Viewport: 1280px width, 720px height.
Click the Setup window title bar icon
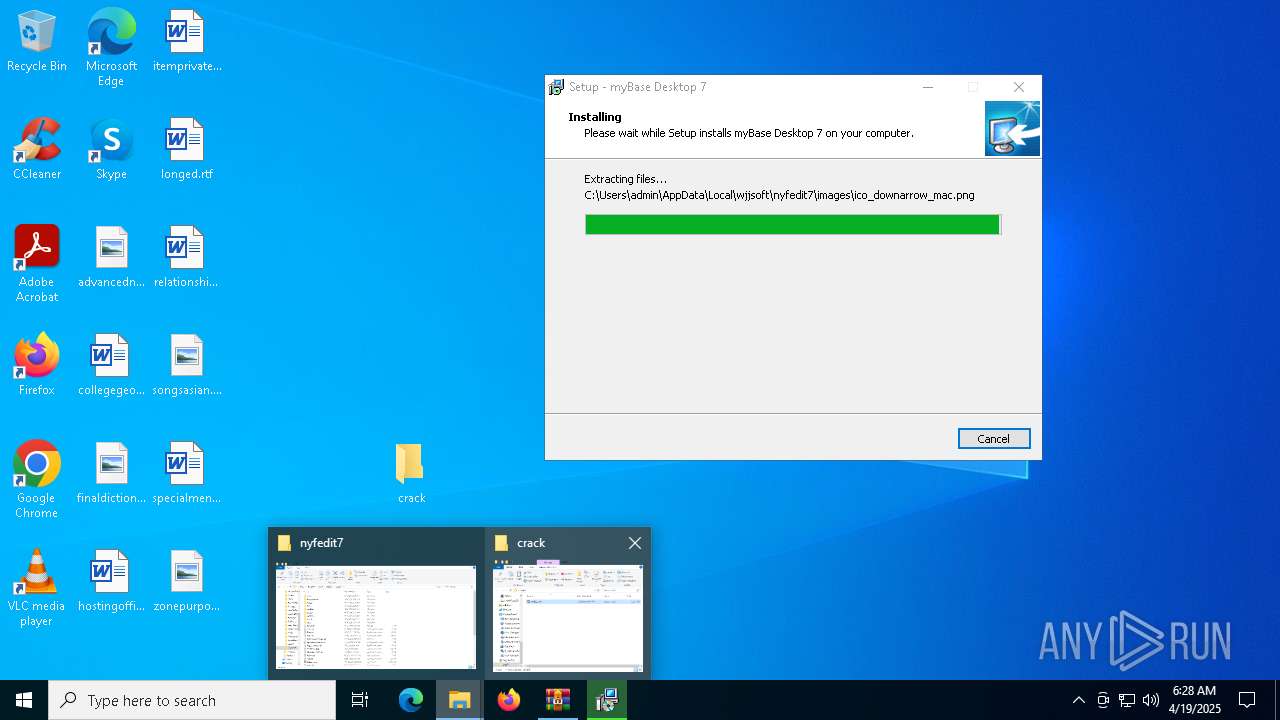pyautogui.click(x=557, y=87)
